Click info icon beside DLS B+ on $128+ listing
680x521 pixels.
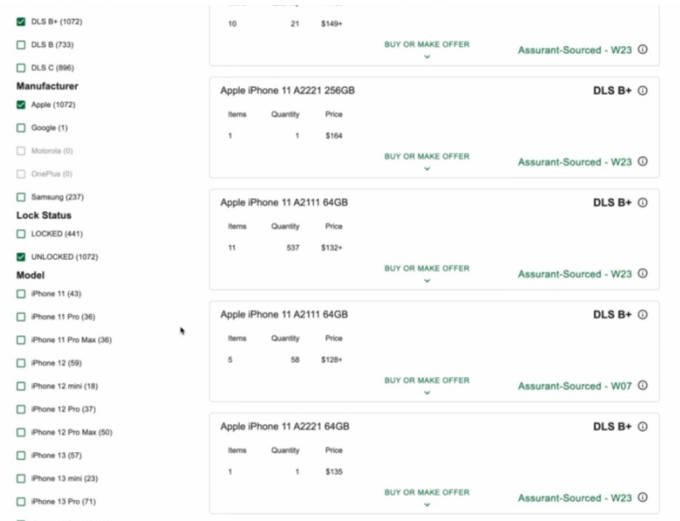[642, 315]
